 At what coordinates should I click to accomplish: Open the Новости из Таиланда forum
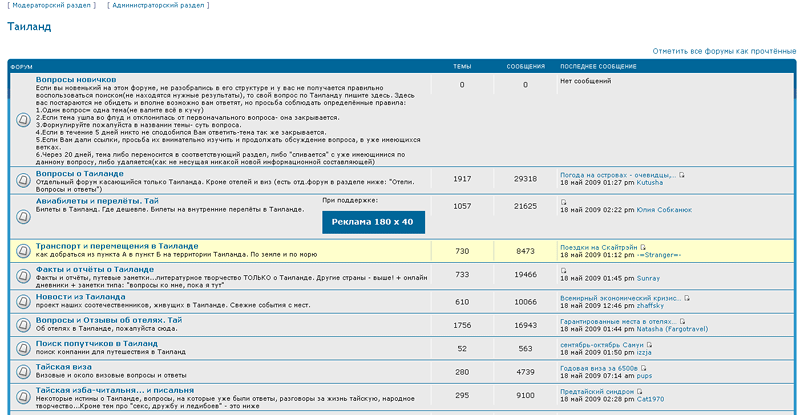tap(80, 297)
